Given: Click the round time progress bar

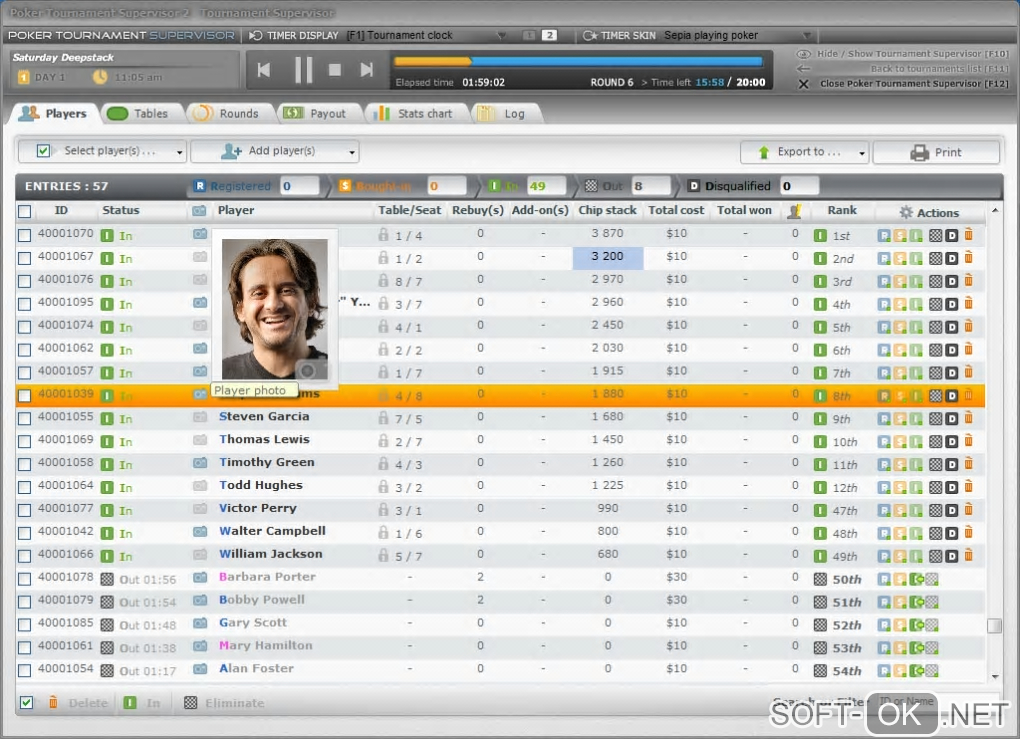Looking at the screenshot, I should point(578,62).
